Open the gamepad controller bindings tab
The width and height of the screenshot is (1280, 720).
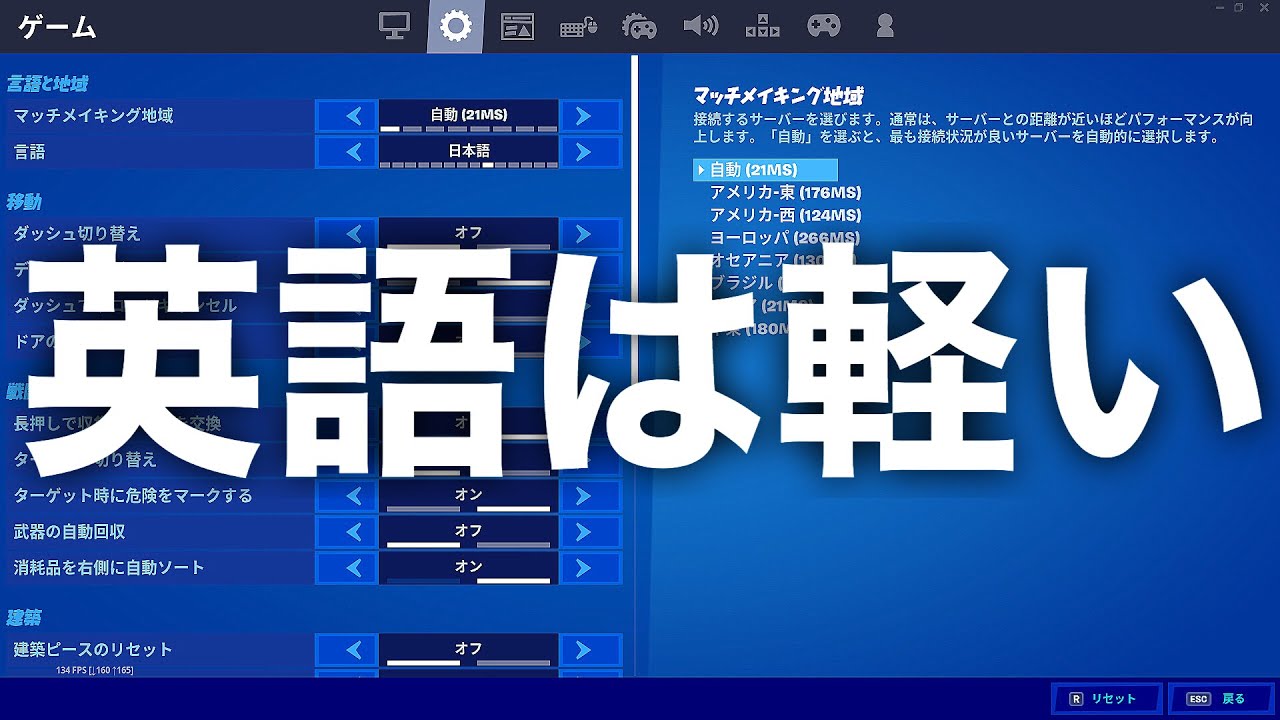click(824, 27)
